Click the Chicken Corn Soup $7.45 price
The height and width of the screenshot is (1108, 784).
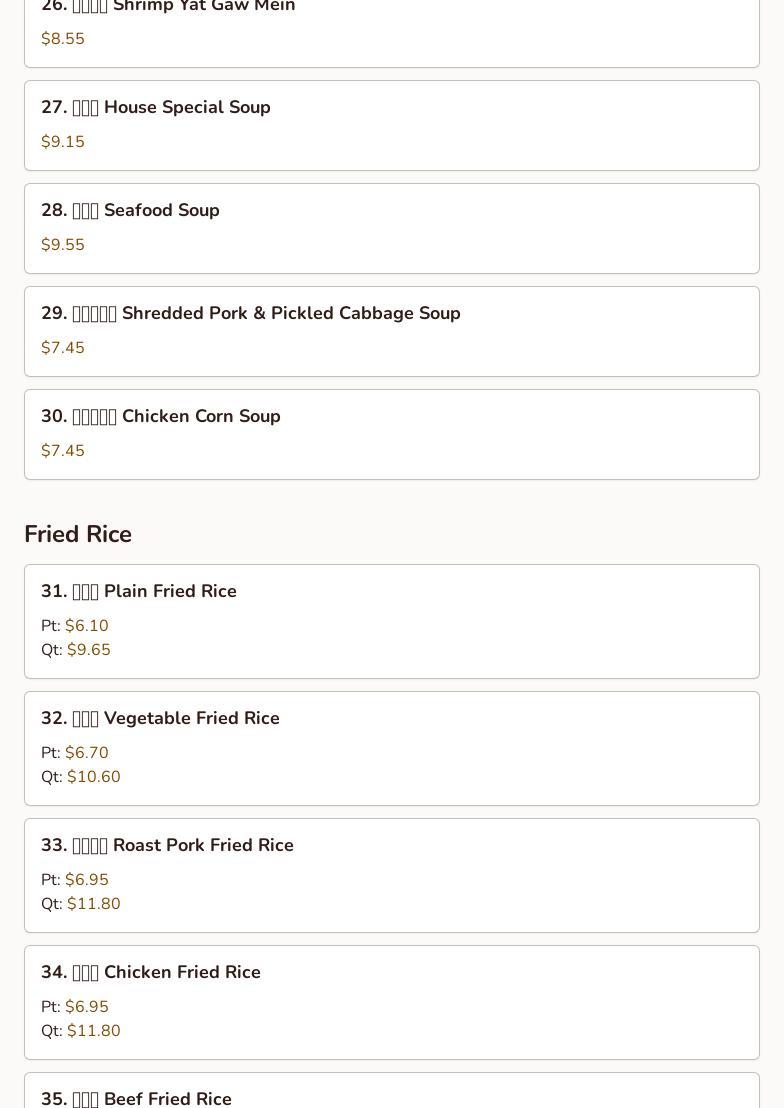[63, 451]
